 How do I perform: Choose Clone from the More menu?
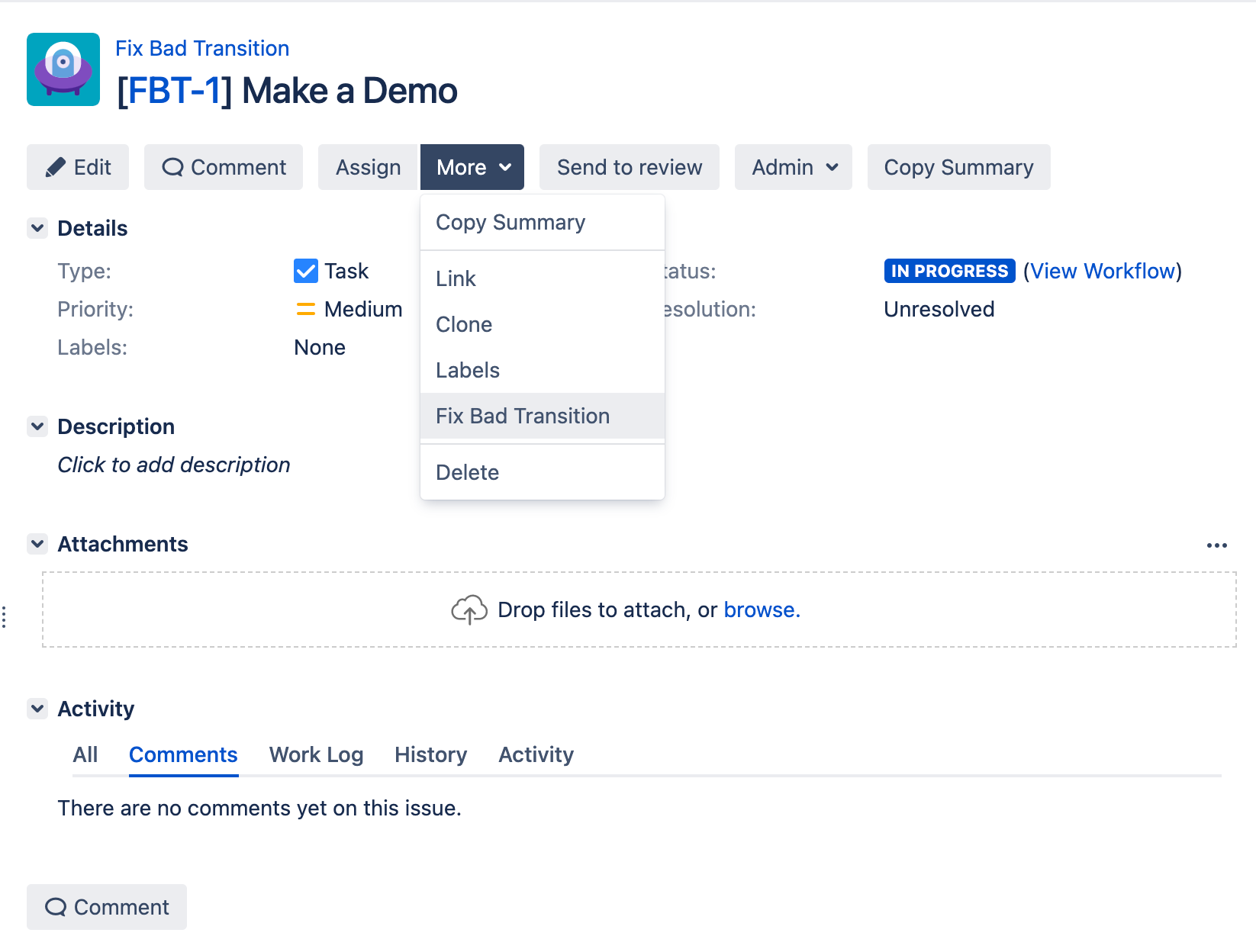click(x=464, y=324)
